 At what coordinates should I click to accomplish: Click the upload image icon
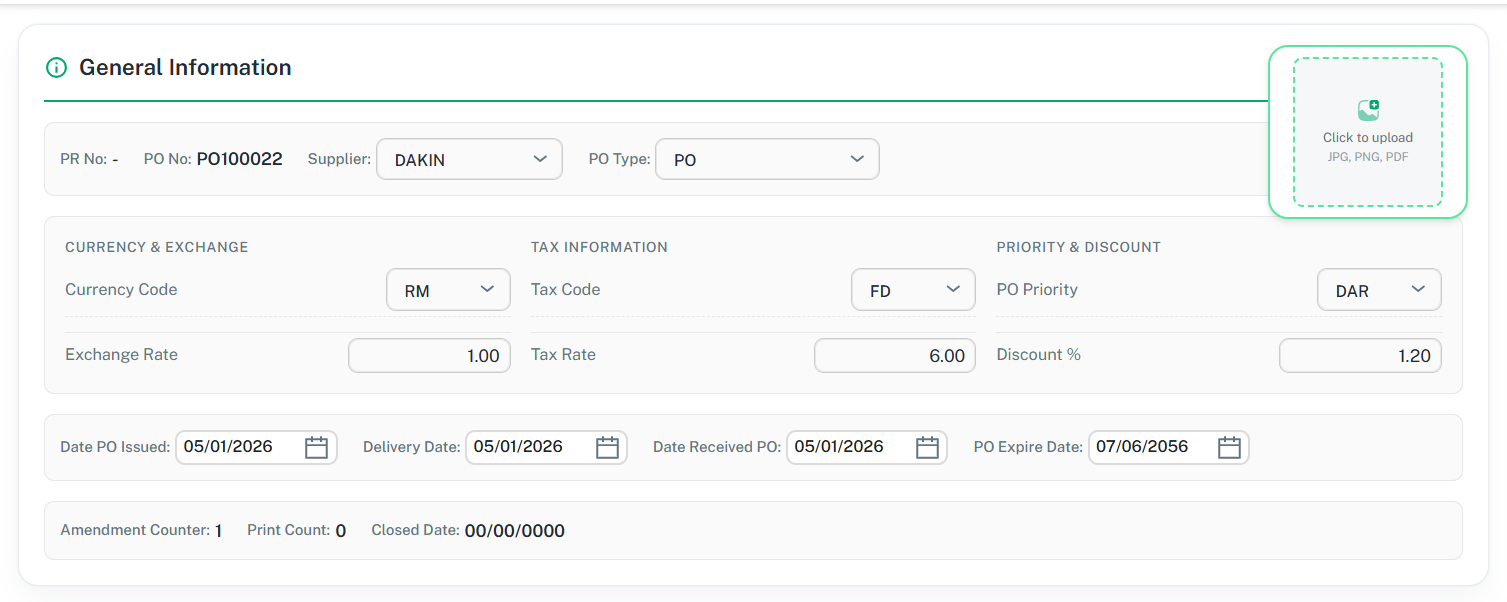(x=1368, y=110)
